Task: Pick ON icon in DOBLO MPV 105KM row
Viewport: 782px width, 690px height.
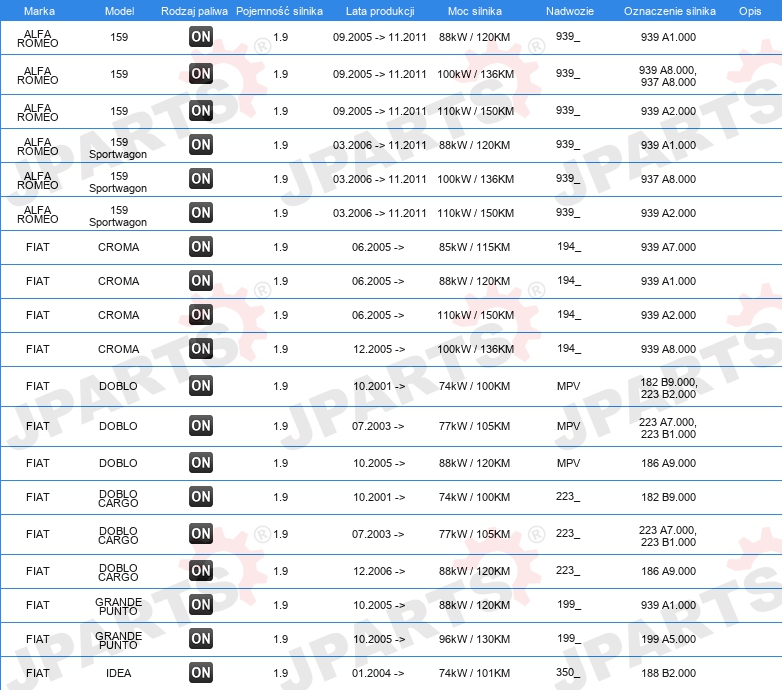Action: 201,425
